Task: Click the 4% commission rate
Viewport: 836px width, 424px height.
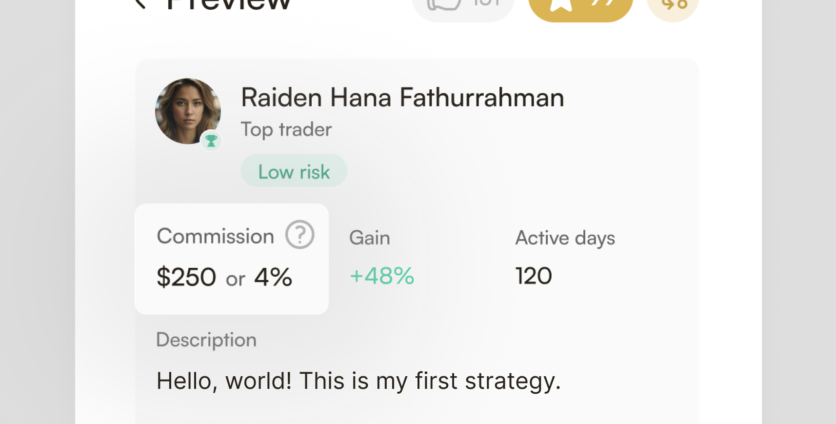Action: [273, 277]
